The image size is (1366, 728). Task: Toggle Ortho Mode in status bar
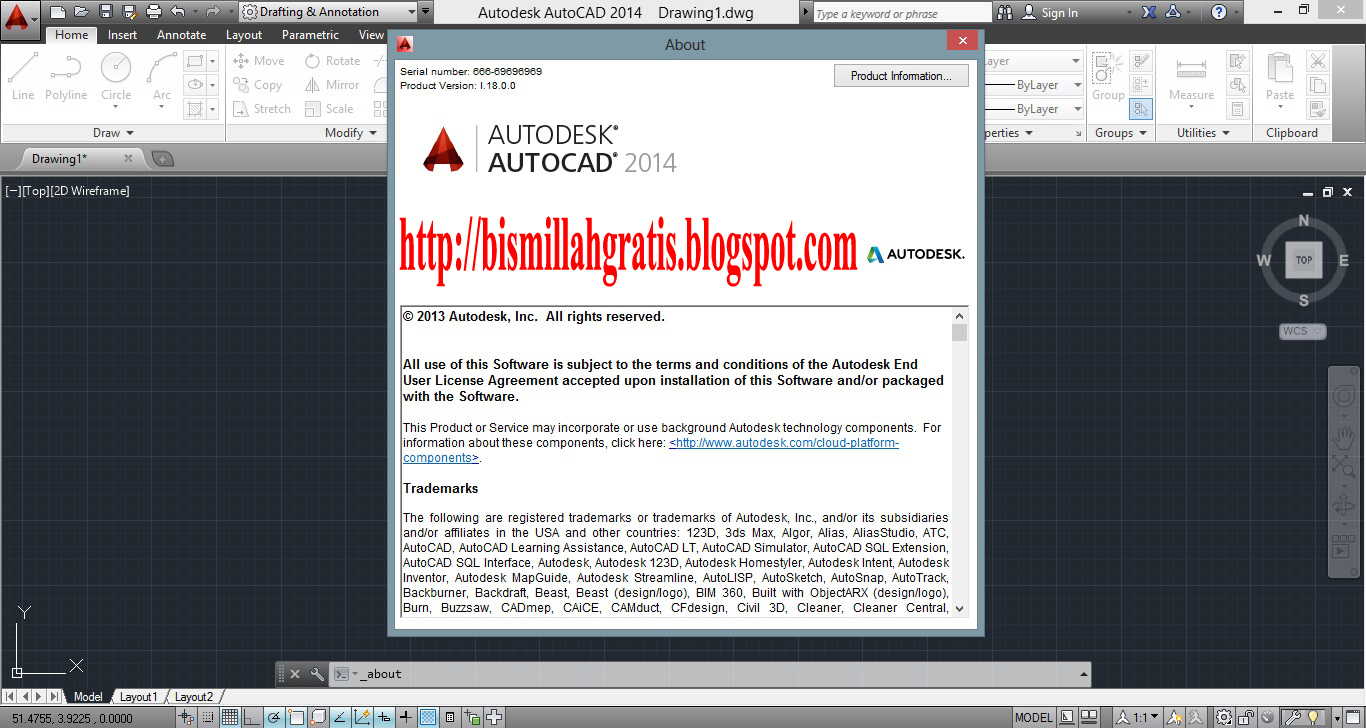coord(251,717)
